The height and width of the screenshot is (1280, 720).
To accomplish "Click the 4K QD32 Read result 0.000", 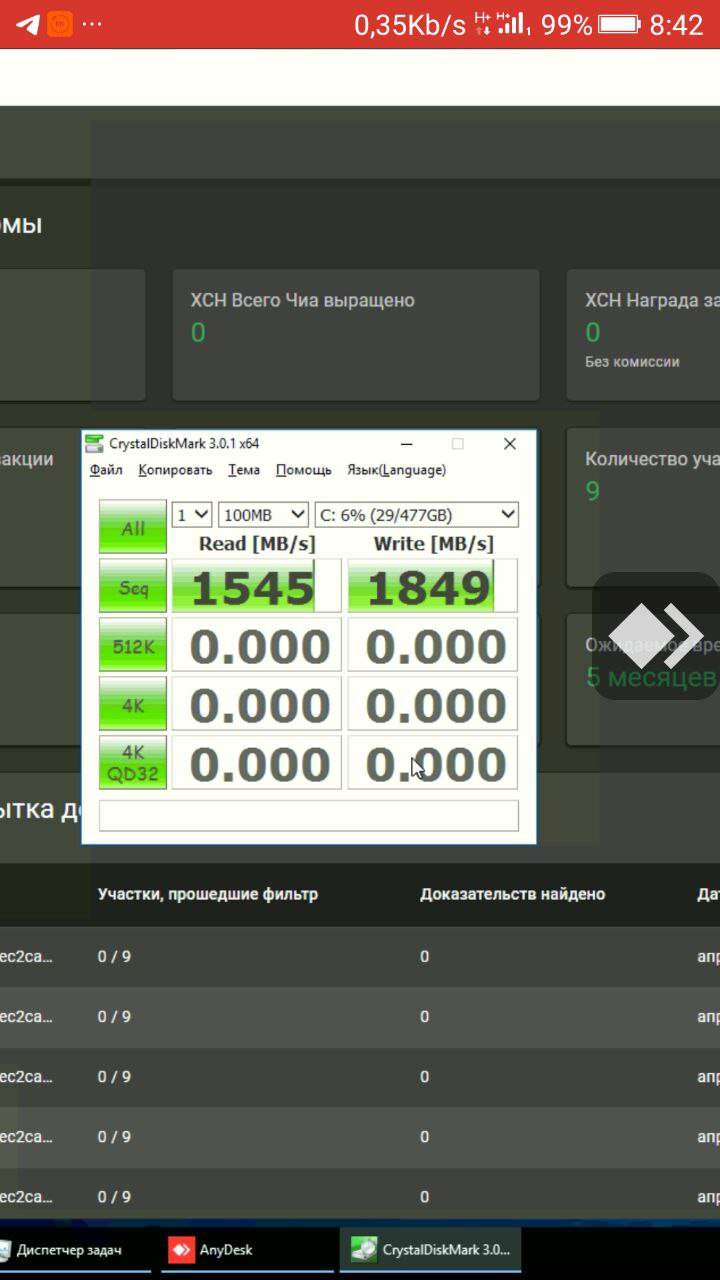I will [x=255, y=764].
